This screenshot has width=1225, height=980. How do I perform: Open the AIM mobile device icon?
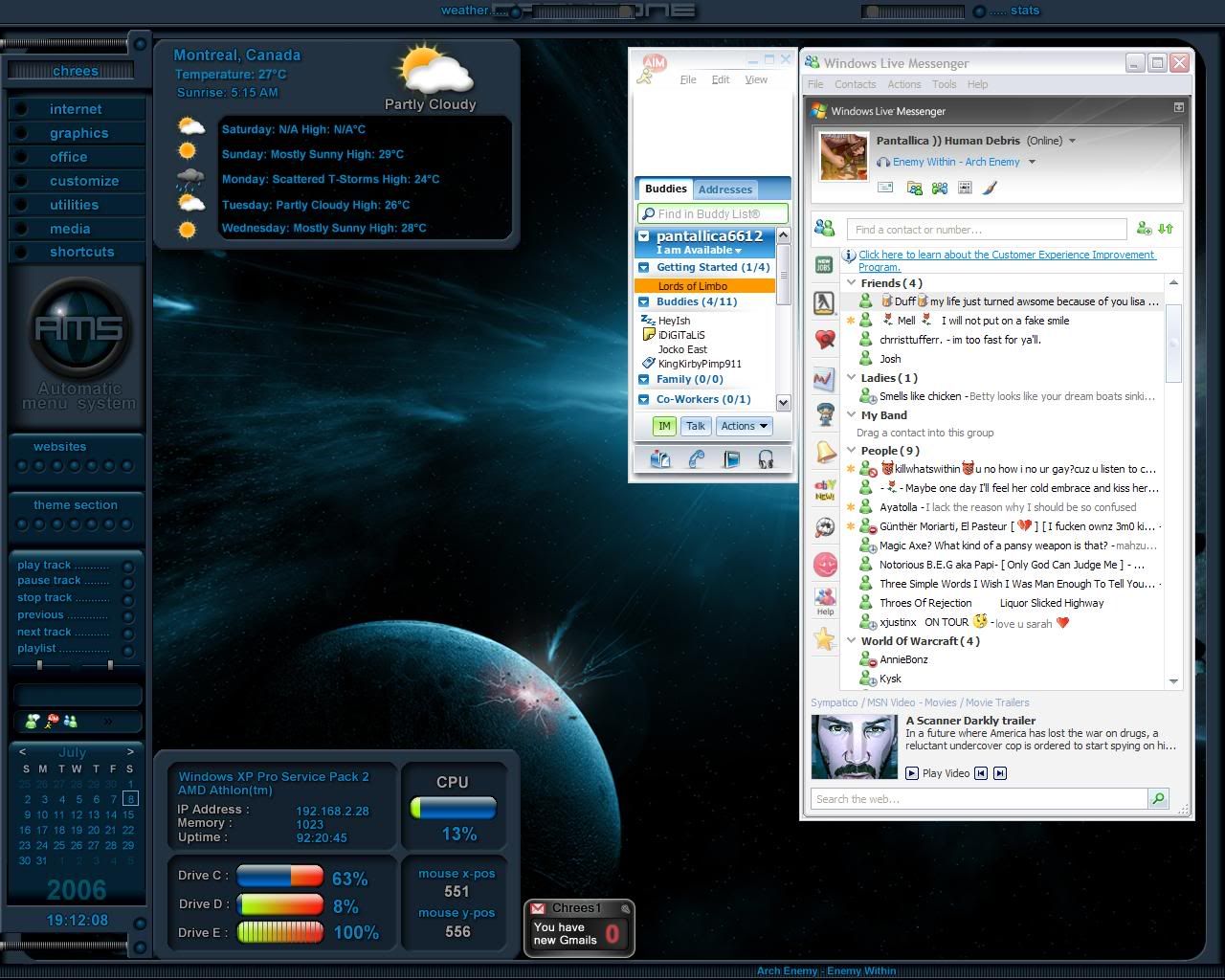click(731, 459)
